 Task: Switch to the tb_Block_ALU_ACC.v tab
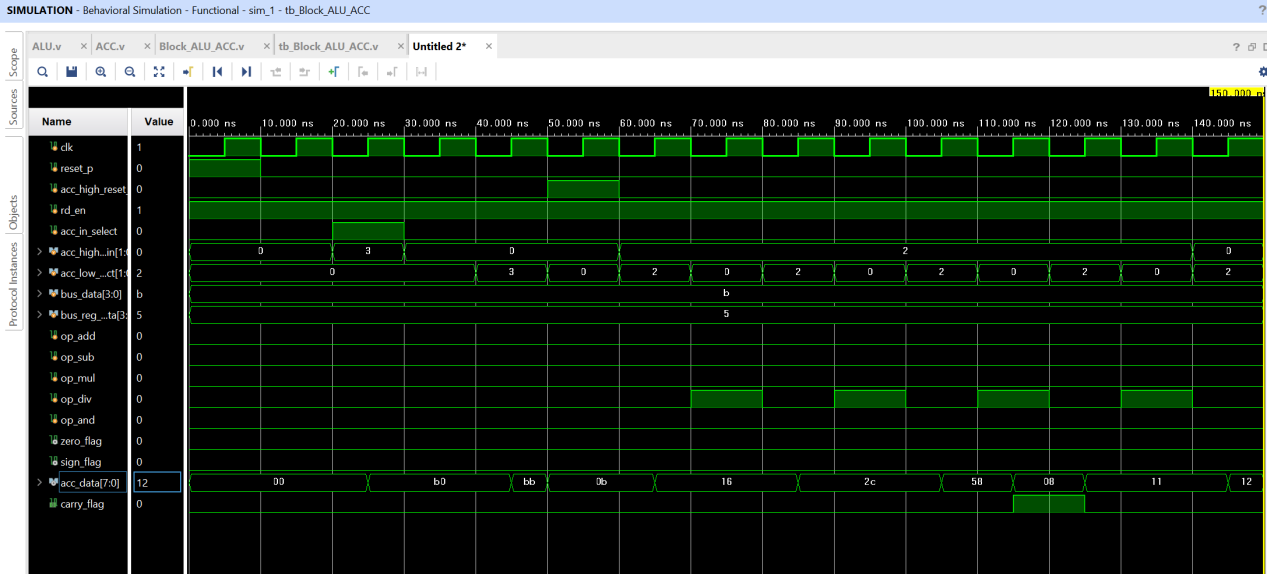328,46
